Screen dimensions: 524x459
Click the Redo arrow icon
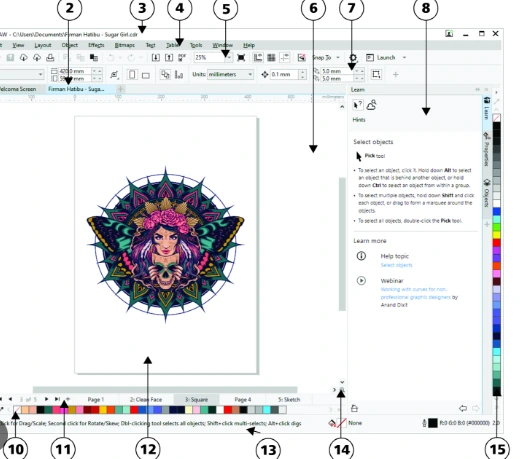[131, 58]
